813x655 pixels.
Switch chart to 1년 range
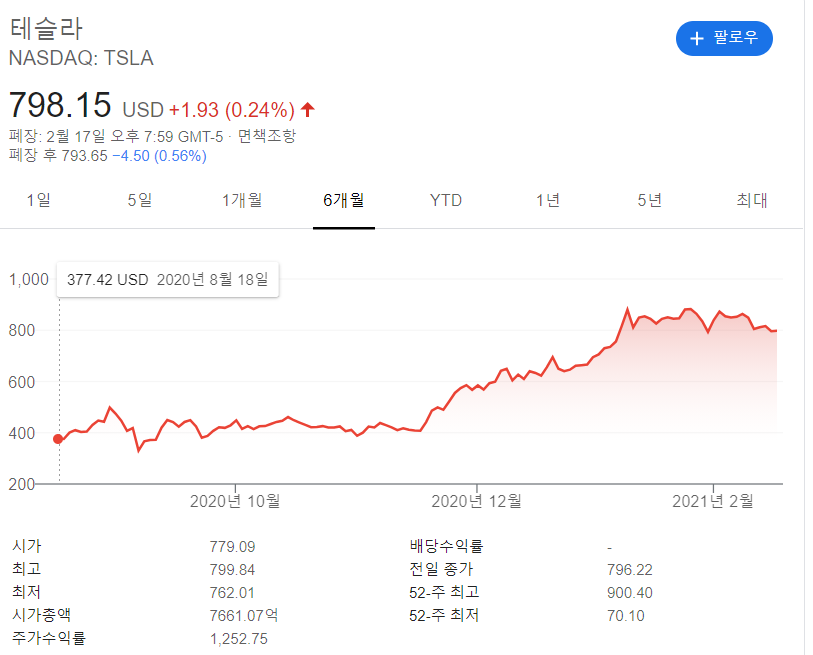(x=548, y=200)
